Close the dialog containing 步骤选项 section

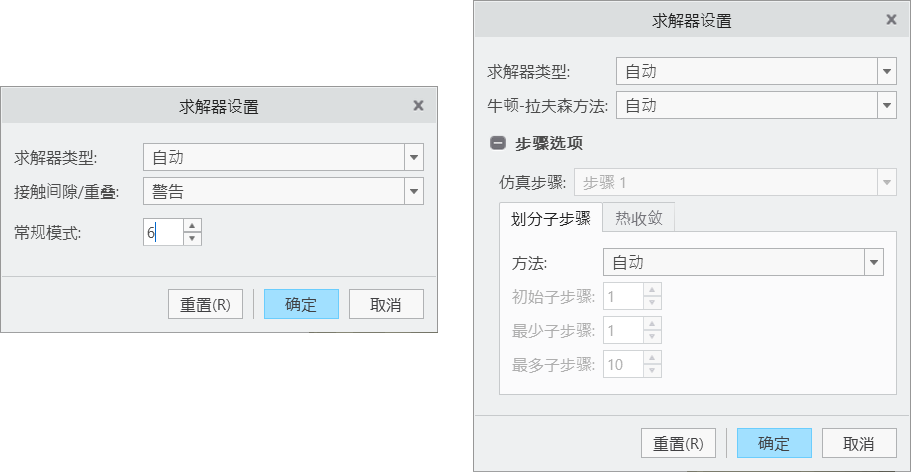click(891, 19)
